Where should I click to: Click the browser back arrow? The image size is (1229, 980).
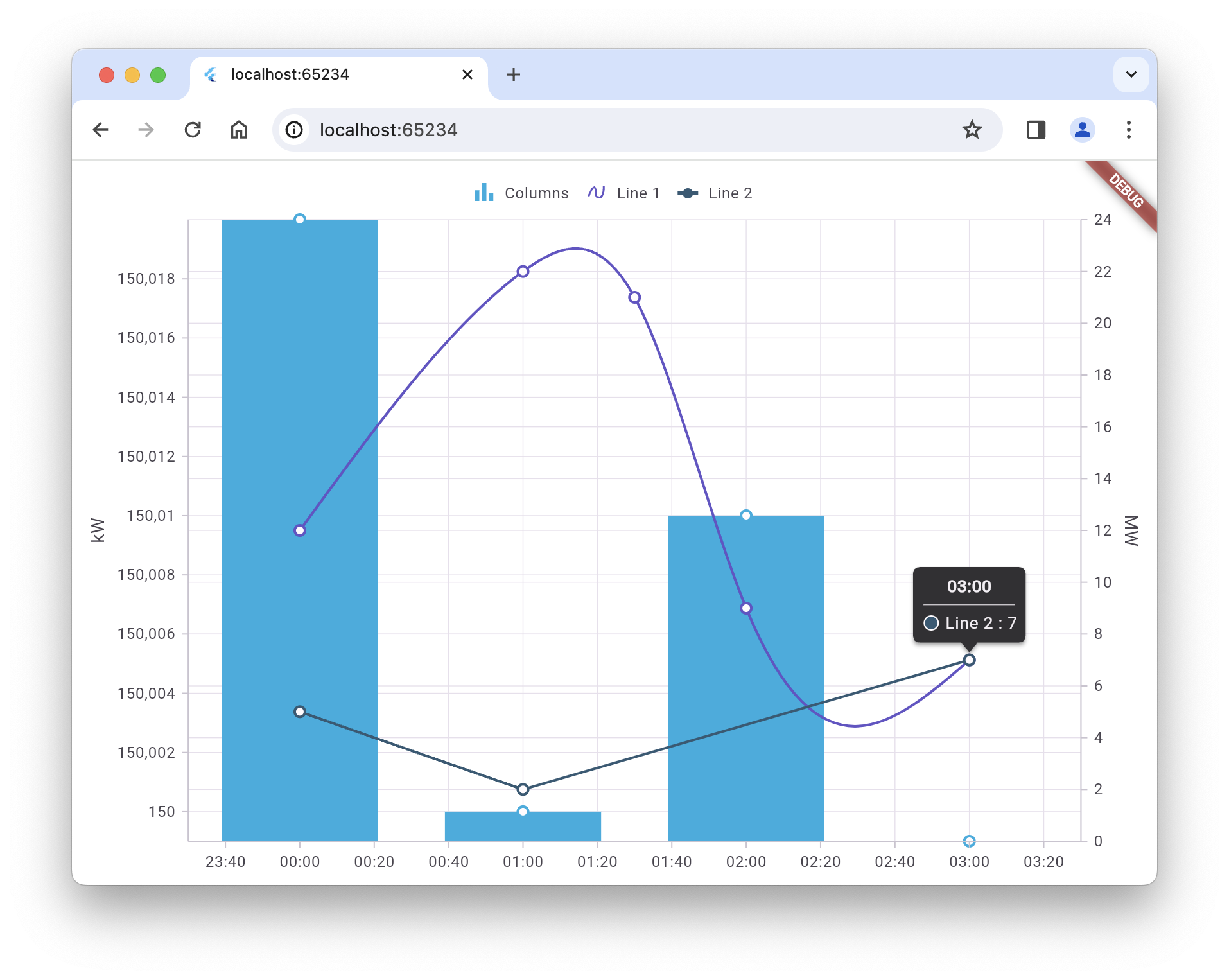pyautogui.click(x=100, y=130)
